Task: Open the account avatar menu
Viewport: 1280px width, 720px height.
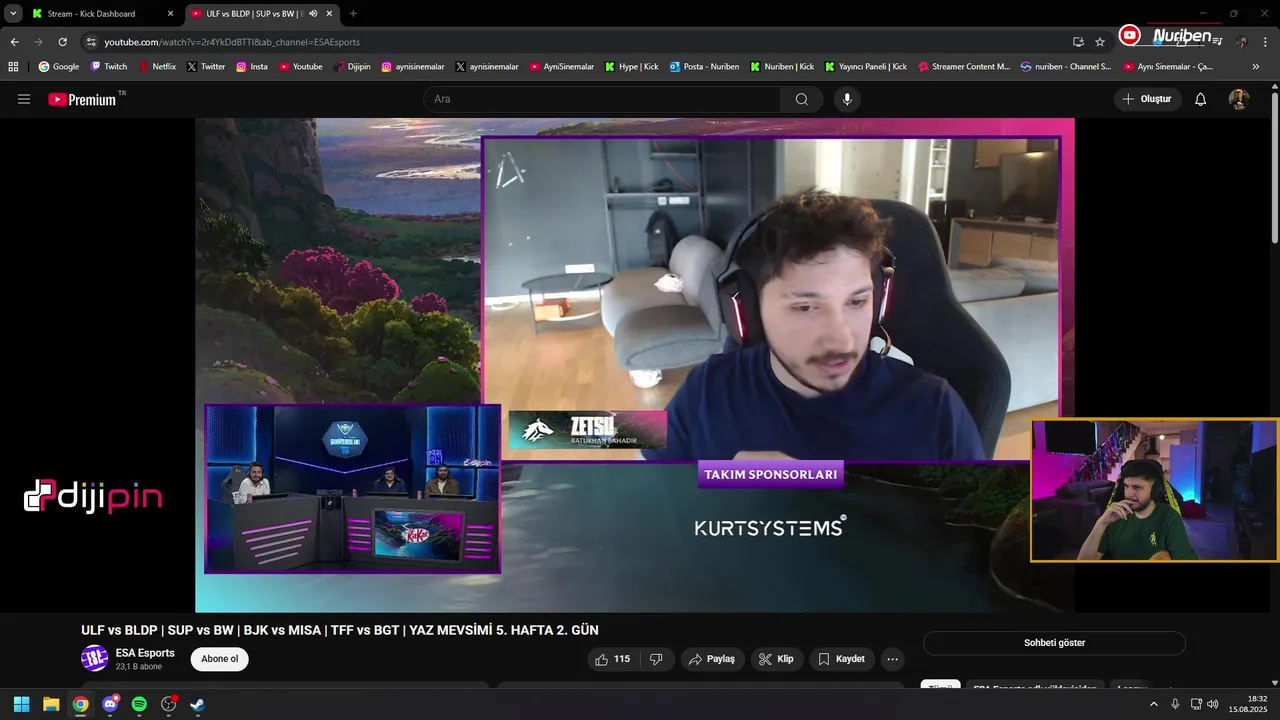Action: pyautogui.click(x=1238, y=99)
